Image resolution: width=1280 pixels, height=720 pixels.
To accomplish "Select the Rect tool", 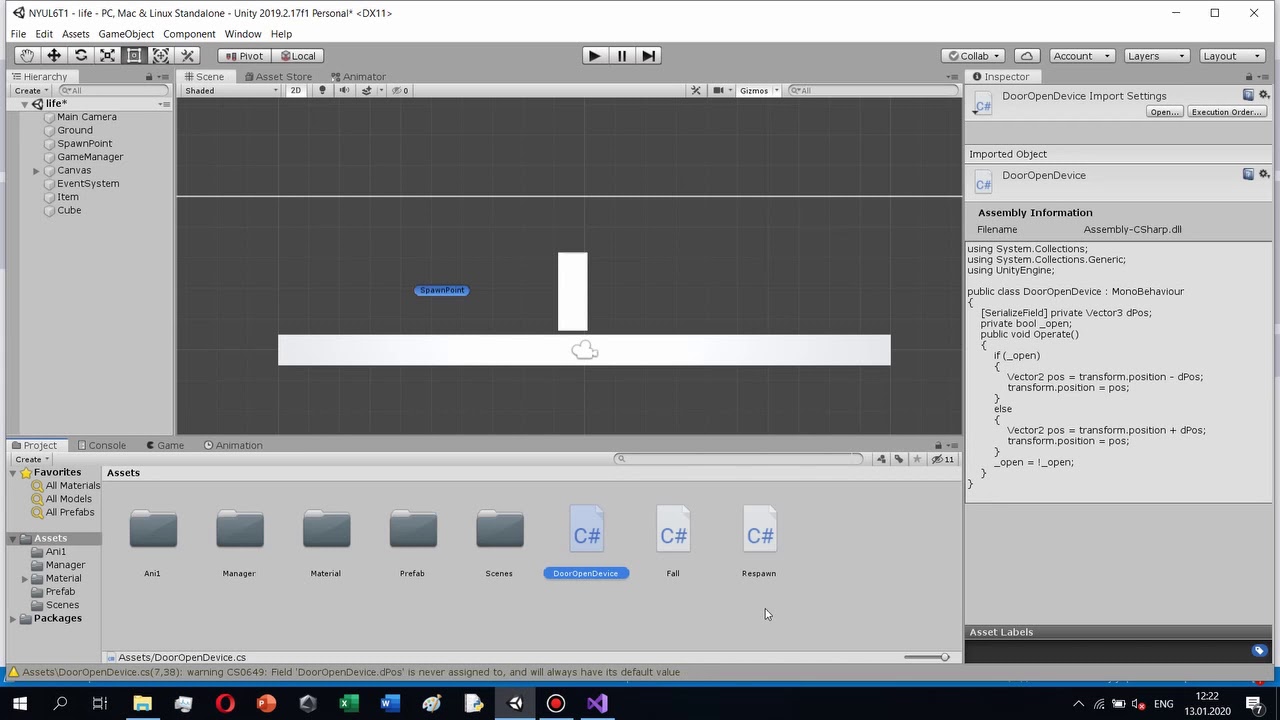I will (x=134, y=56).
